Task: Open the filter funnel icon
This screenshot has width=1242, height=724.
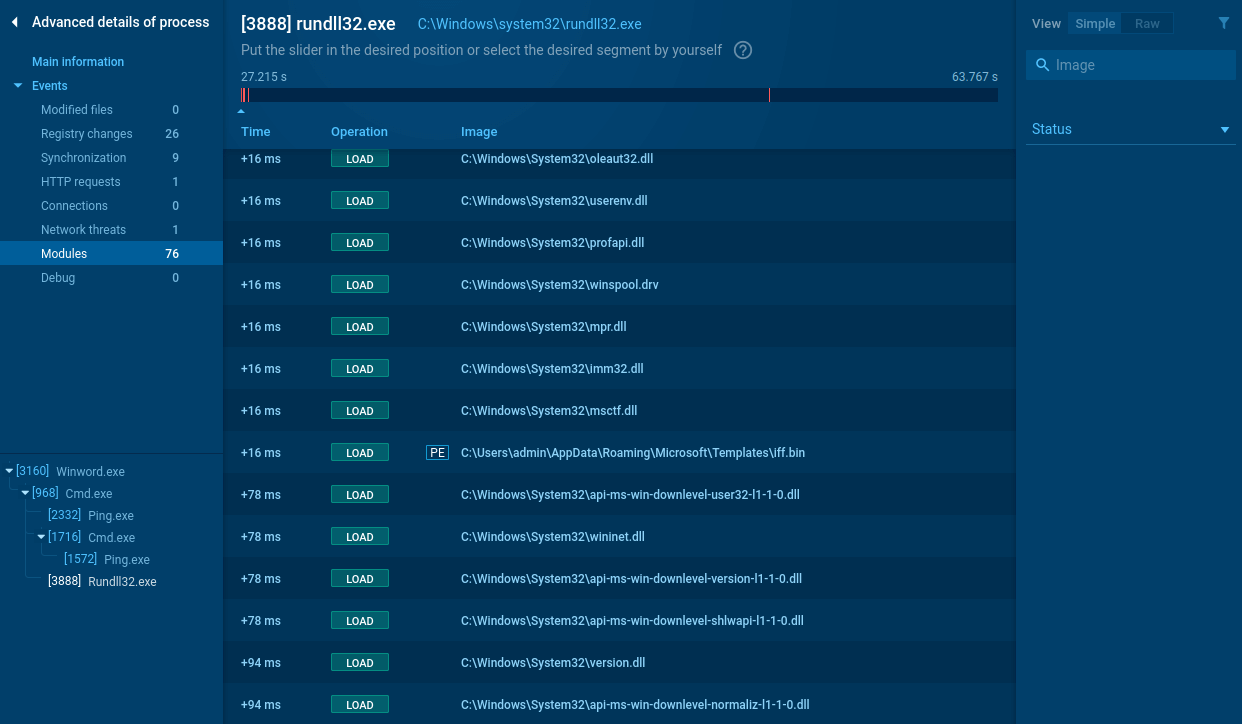Action: click(x=1224, y=23)
